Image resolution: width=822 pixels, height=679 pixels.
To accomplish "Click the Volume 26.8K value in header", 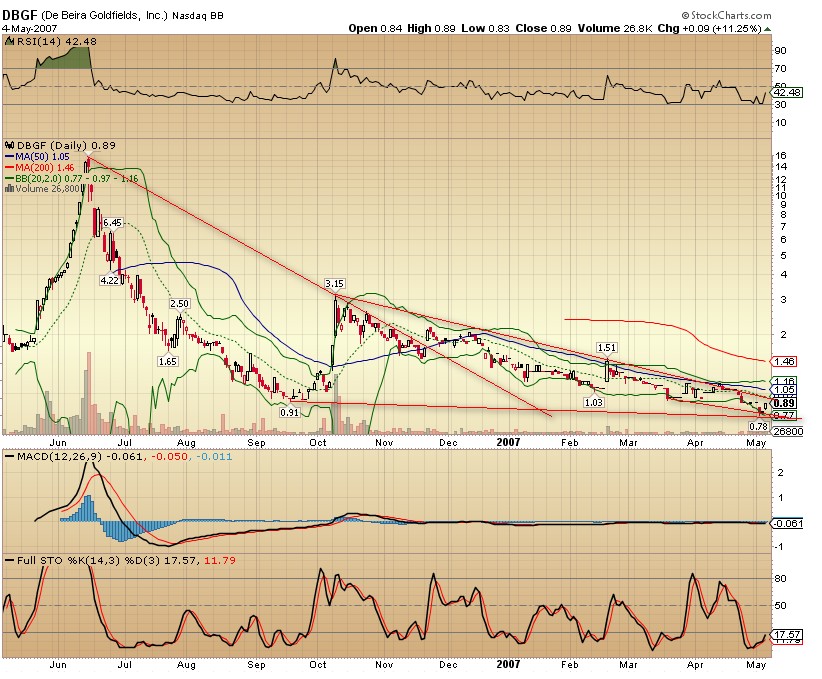I will click(615, 28).
